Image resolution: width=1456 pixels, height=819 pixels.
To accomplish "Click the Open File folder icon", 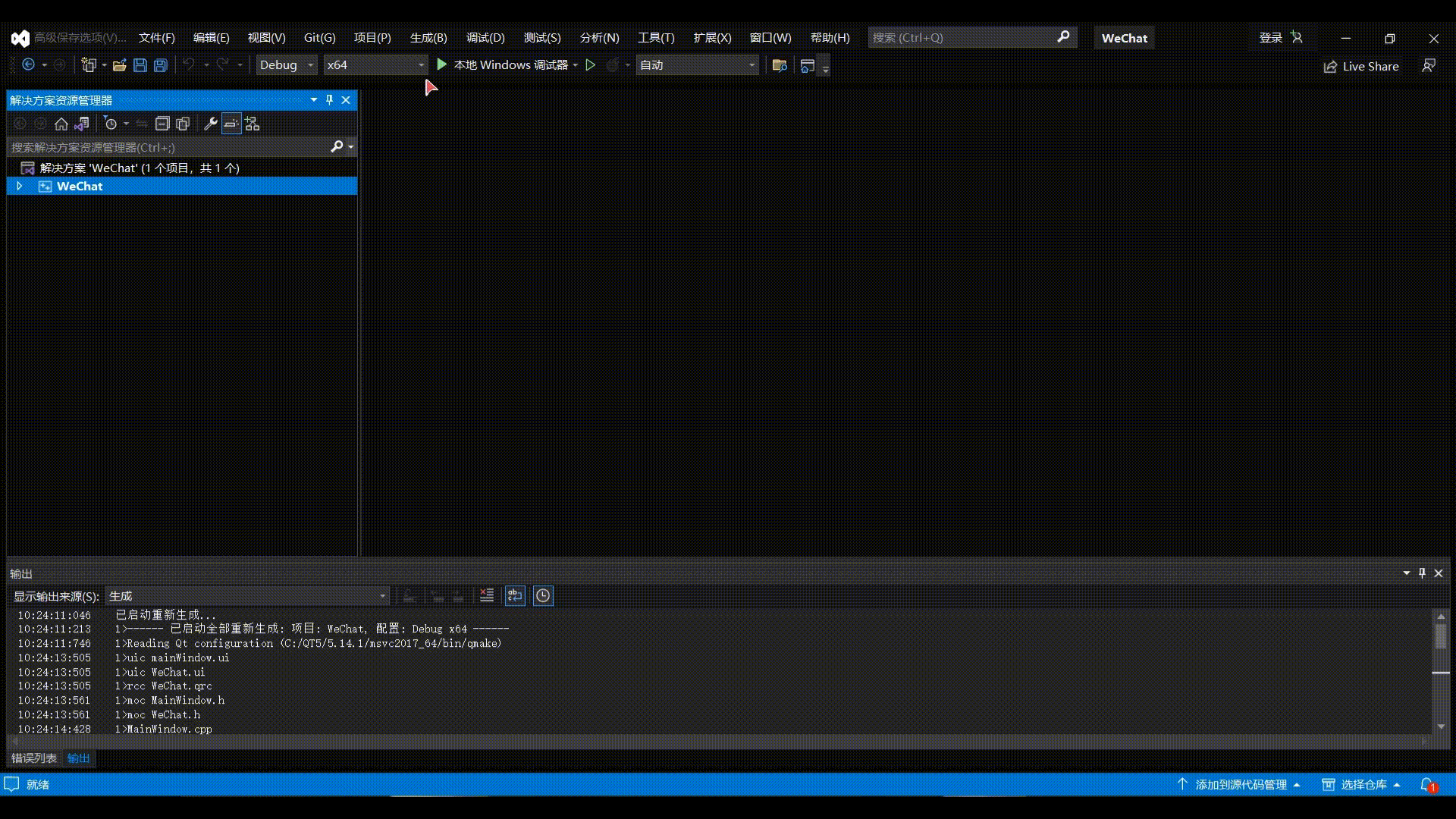I will point(119,65).
